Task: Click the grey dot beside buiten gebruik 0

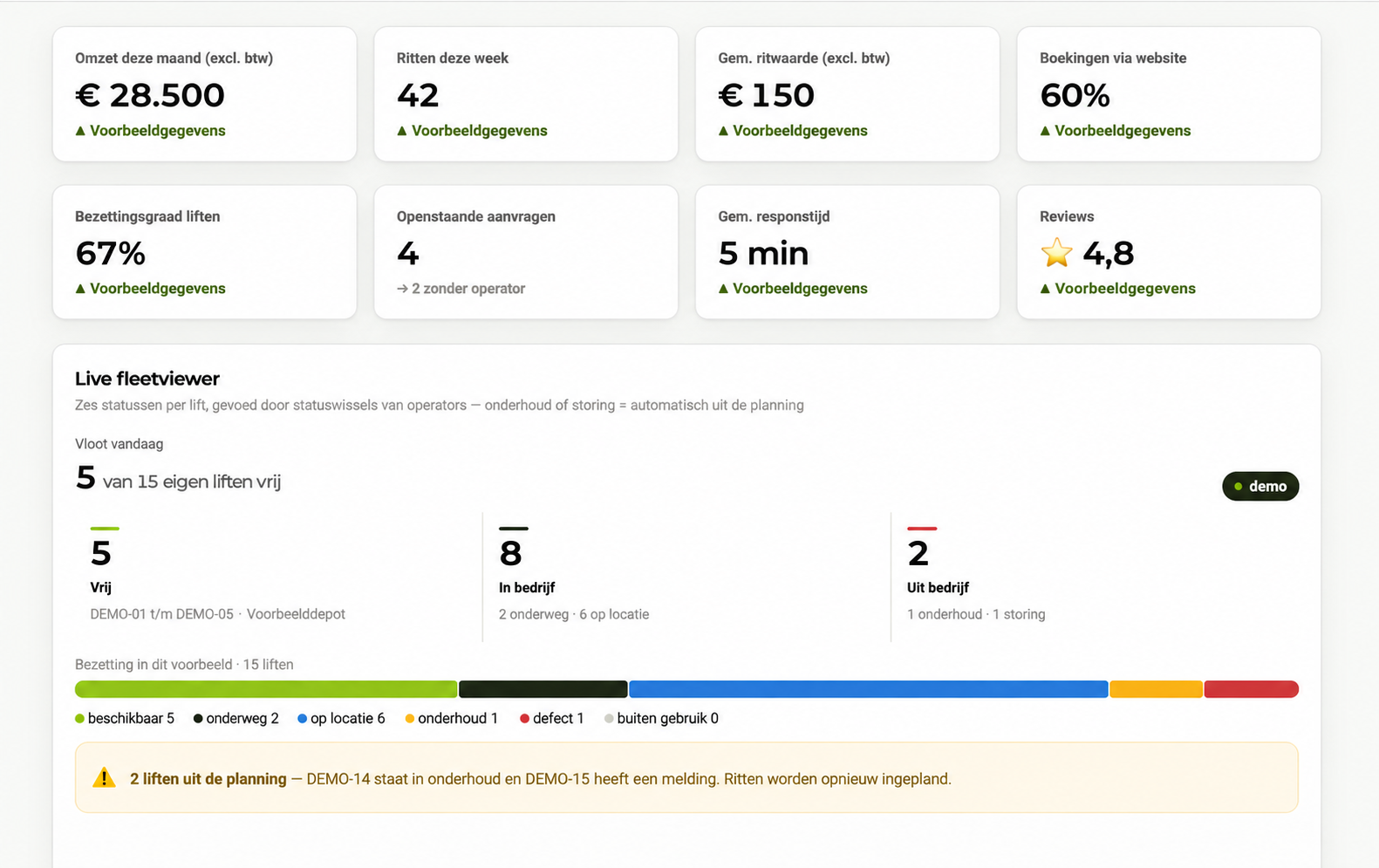Action: click(609, 719)
